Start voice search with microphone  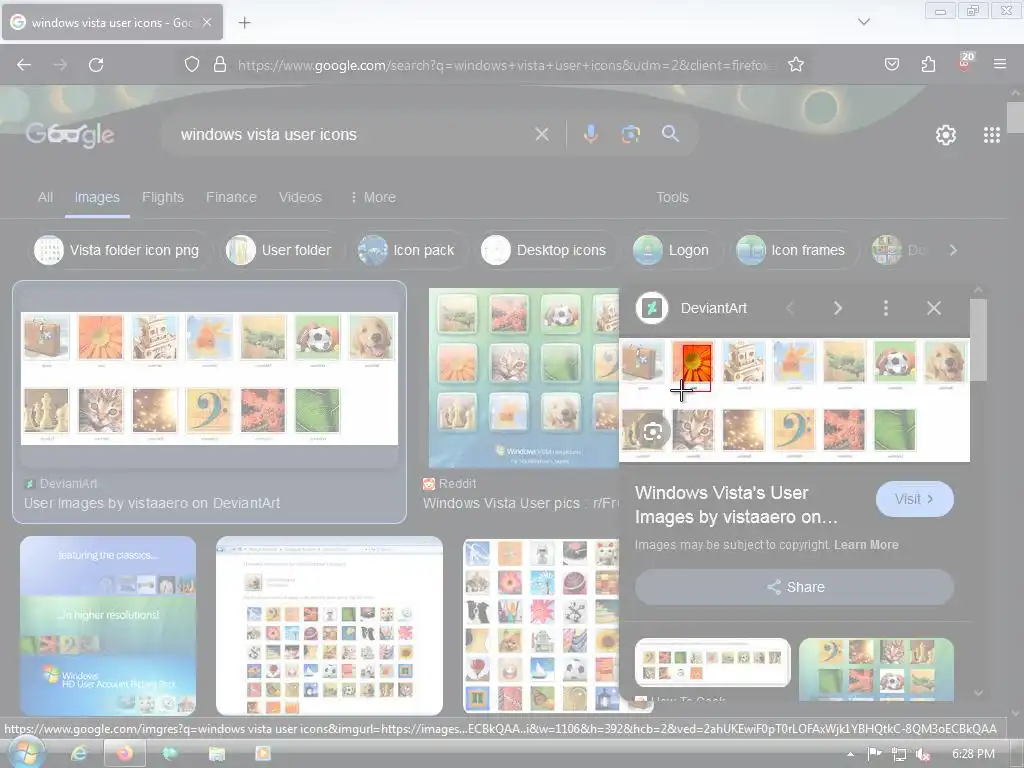pos(590,135)
